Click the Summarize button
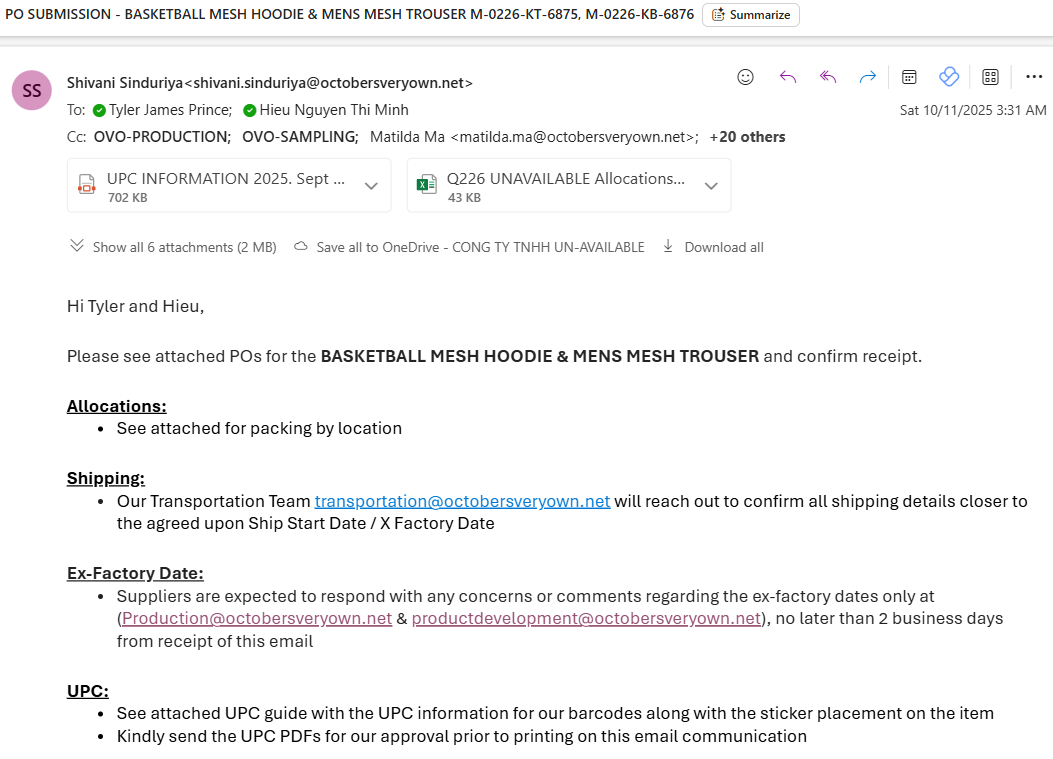Screen dimensions: 1053x759 tap(751, 15)
